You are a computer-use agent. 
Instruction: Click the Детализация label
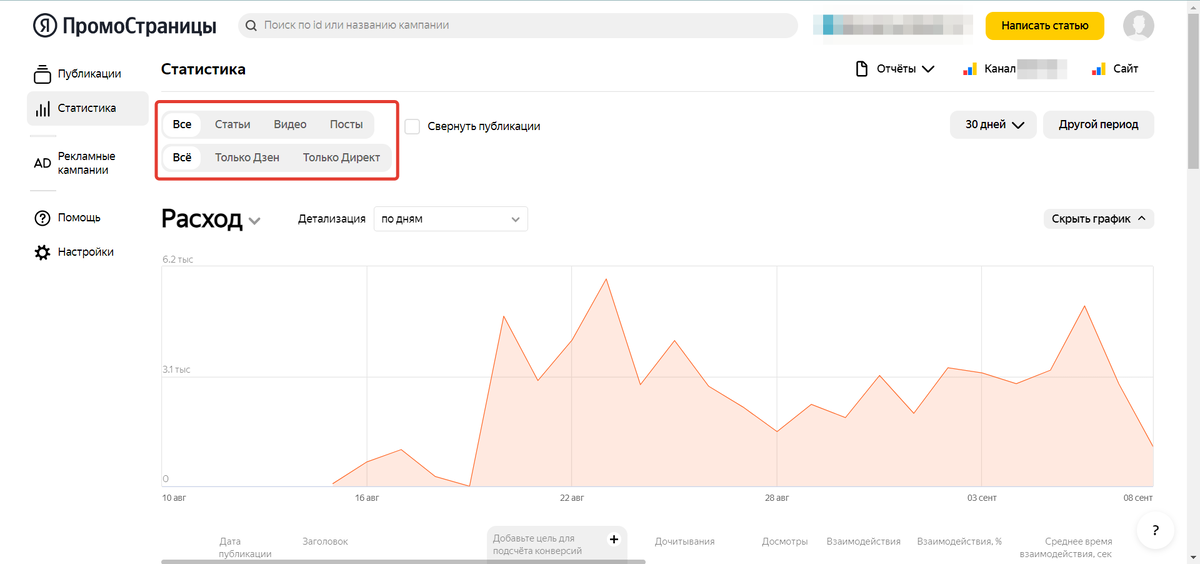pyautogui.click(x=332, y=219)
